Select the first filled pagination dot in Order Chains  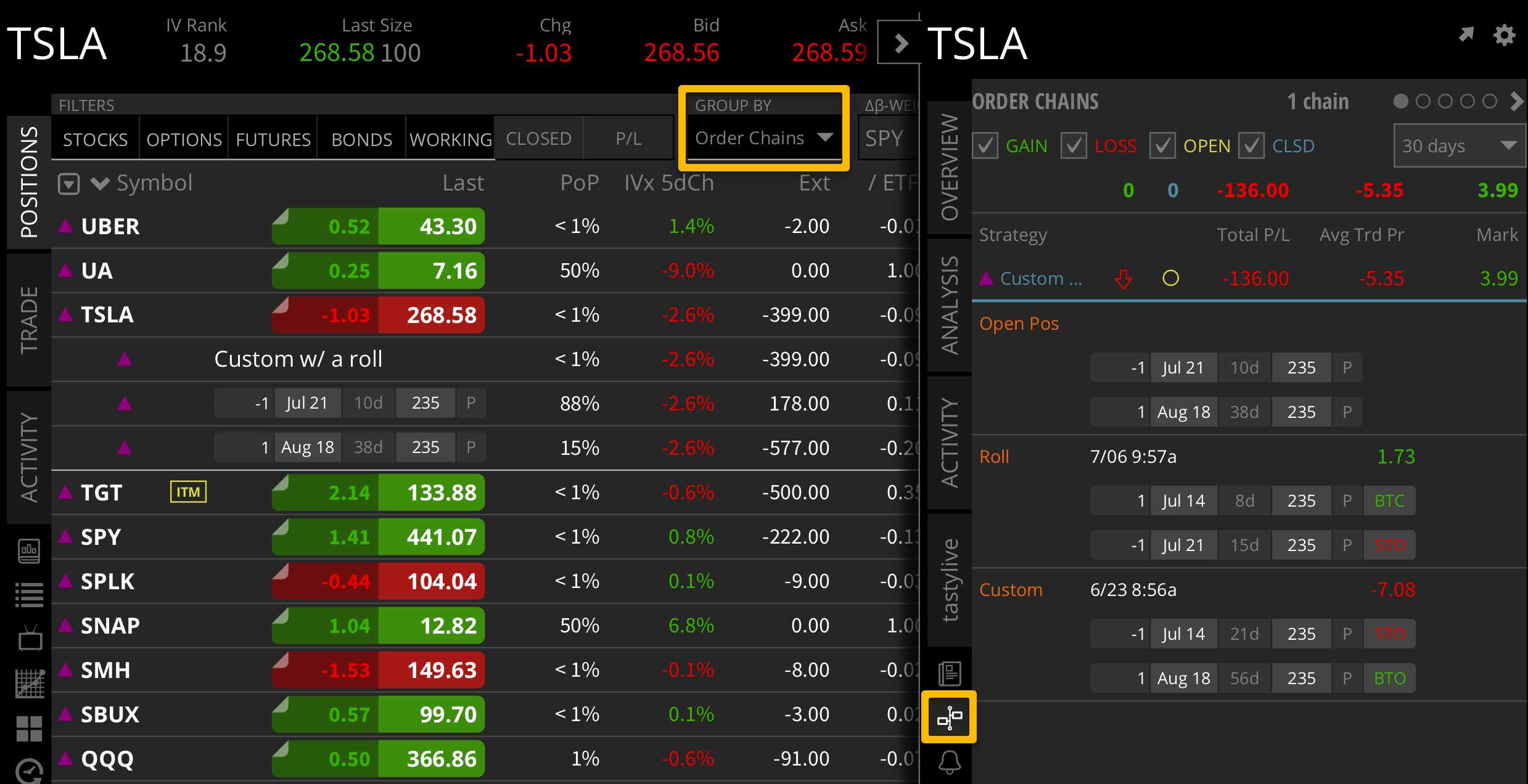(1401, 101)
